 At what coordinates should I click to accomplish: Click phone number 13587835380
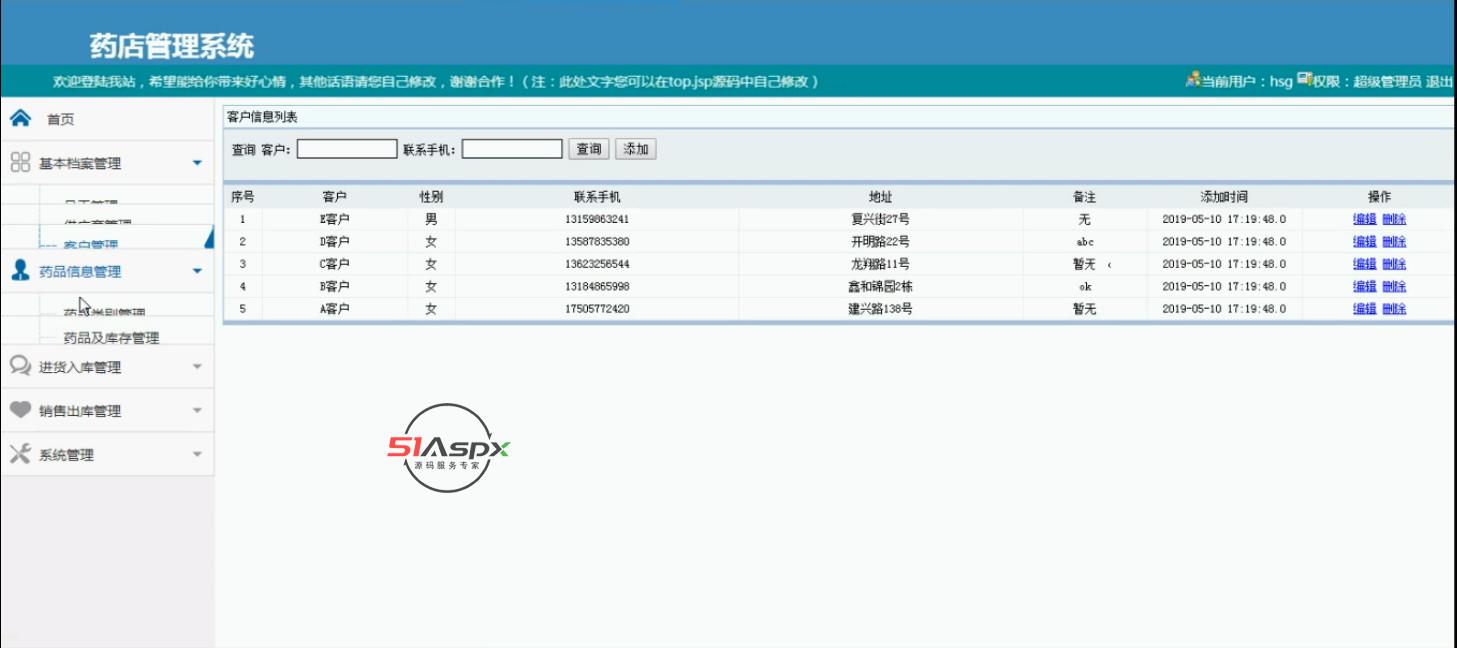[x=597, y=241]
